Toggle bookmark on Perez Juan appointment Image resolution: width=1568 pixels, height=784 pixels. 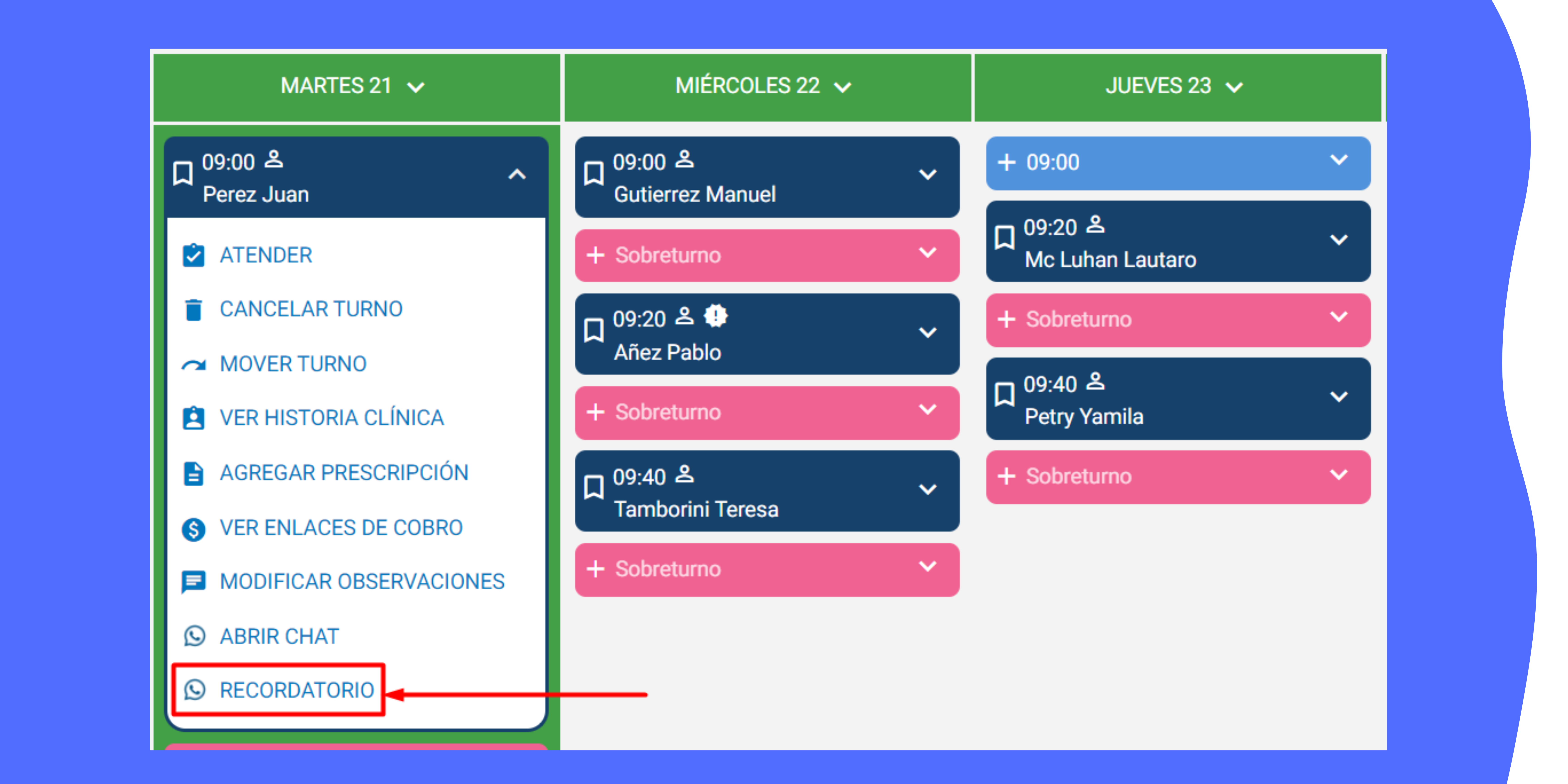click(183, 174)
